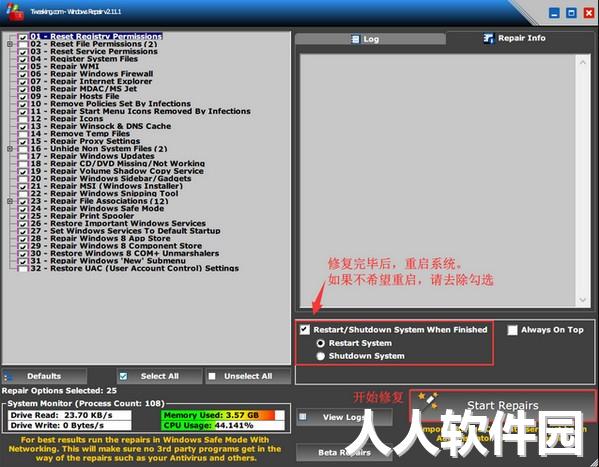Uncheck the 05 - Repair WMI checkbox

(x=23, y=66)
